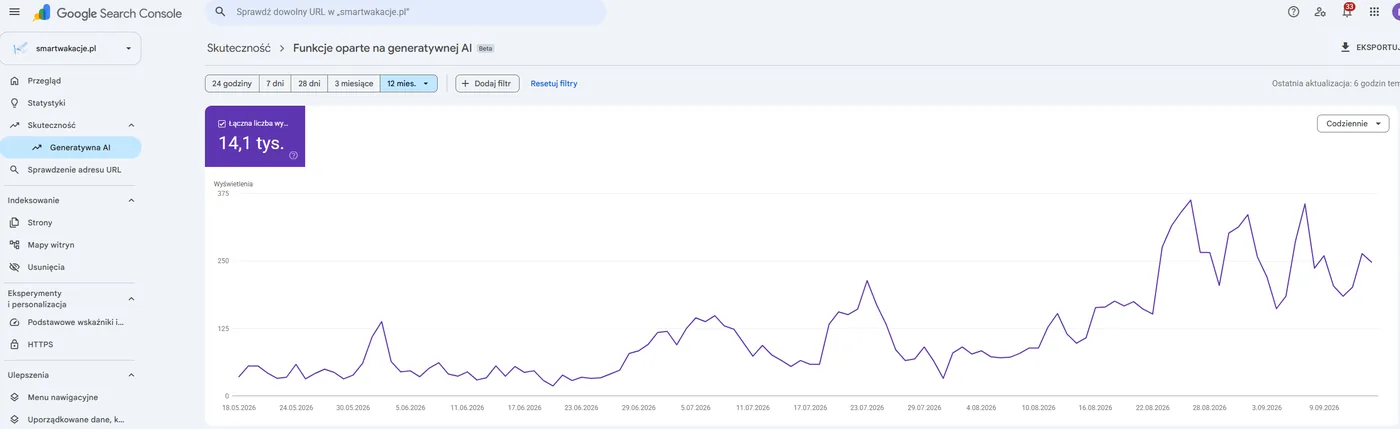Click the 28.08.2026 date axis label

tap(1209, 408)
